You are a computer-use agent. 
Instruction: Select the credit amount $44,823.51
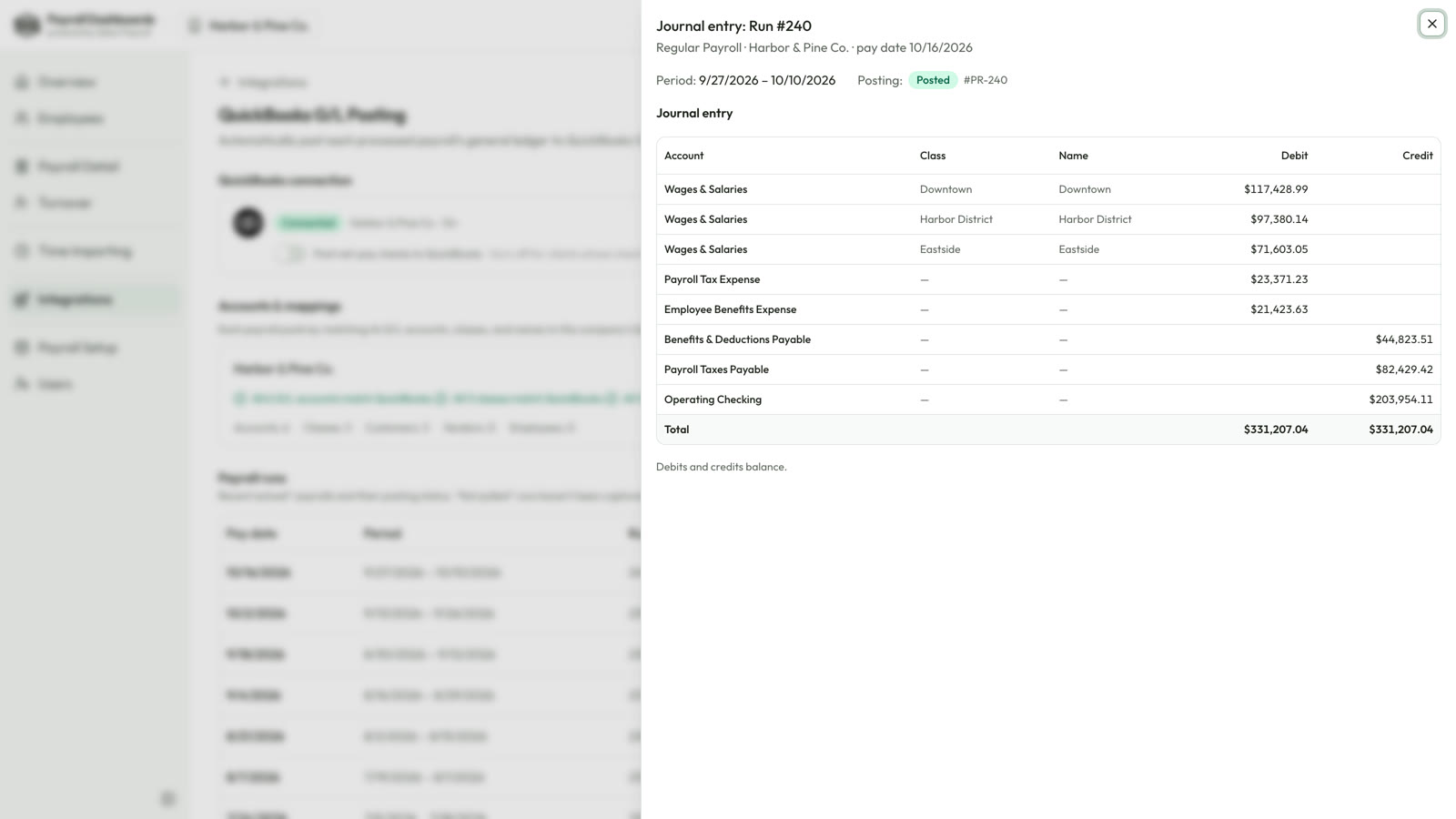pyautogui.click(x=1404, y=339)
